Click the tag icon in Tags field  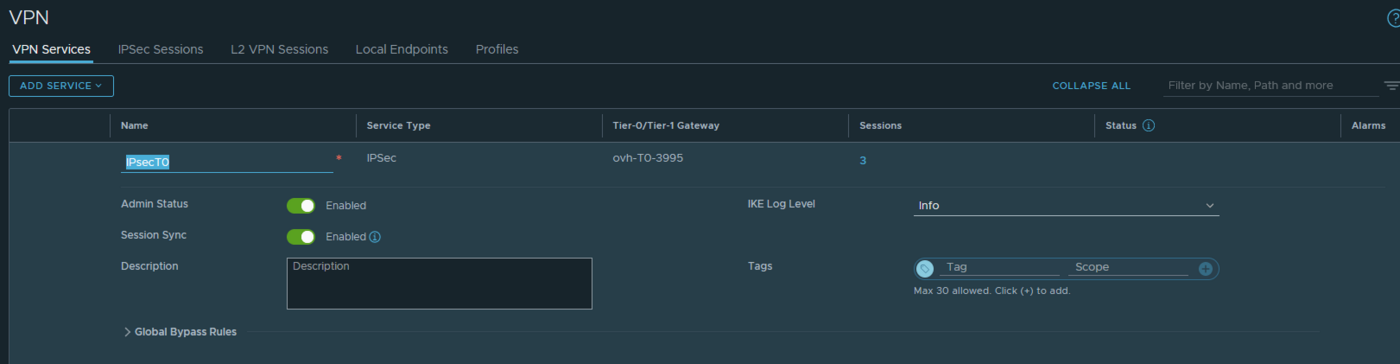[925, 268]
